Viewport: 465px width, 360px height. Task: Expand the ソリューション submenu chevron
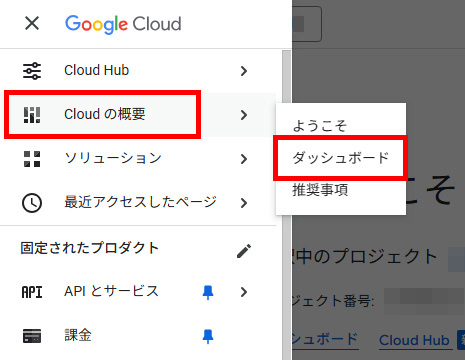point(244,159)
